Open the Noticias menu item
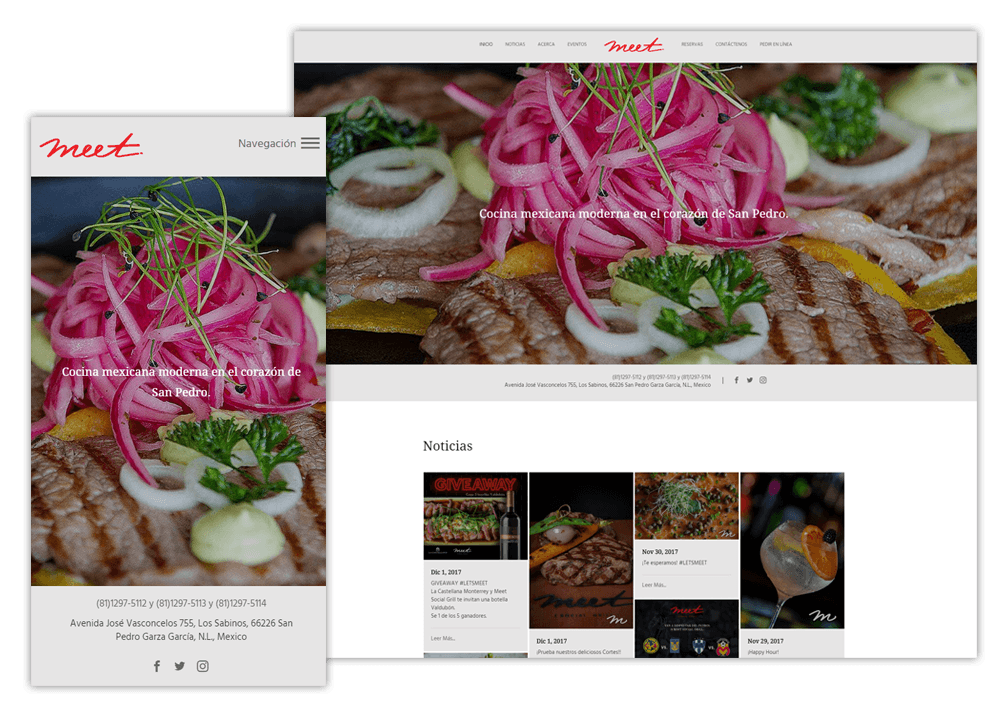1000x710 pixels. (515, 44)
